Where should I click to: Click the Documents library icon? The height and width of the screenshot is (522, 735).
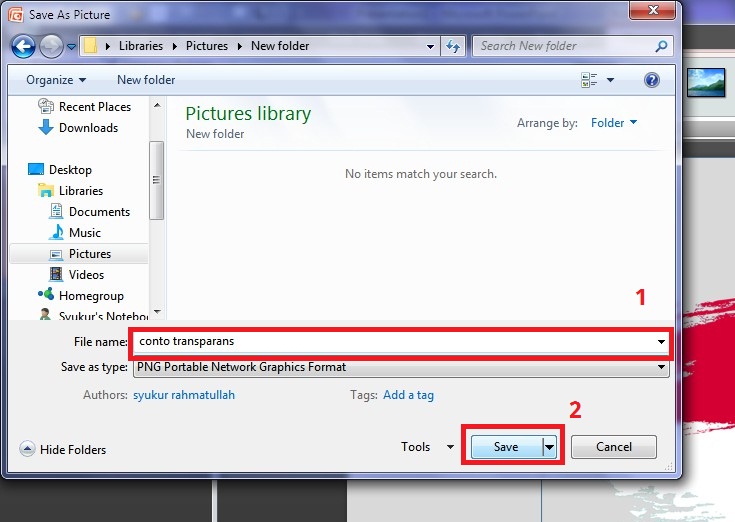point(56,211)
